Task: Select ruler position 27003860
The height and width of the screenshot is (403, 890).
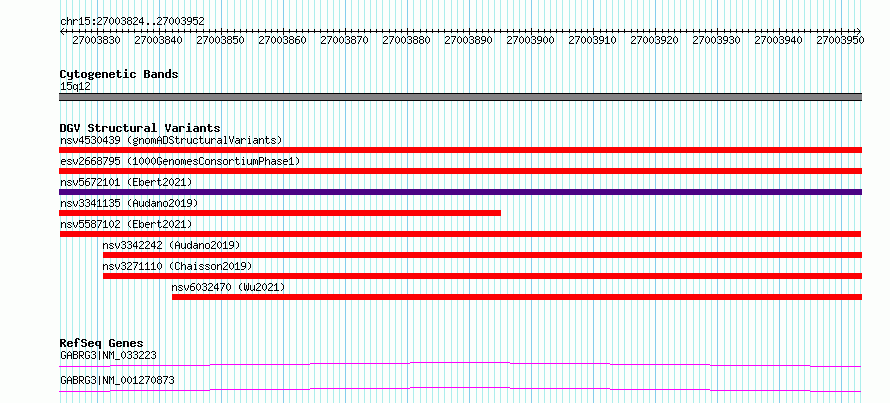Action: [282, 40]
